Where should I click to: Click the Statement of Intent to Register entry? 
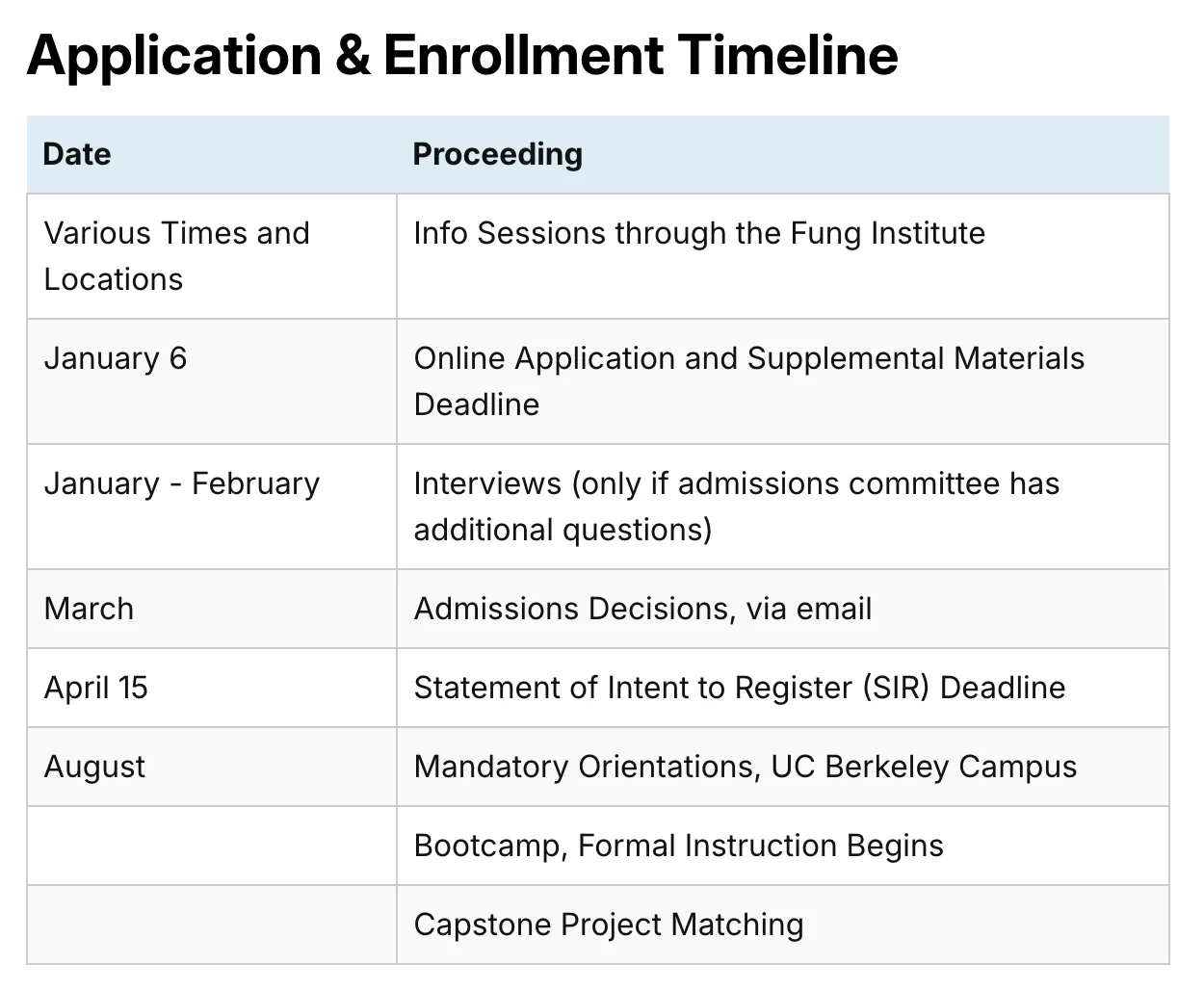click(739, 688)
